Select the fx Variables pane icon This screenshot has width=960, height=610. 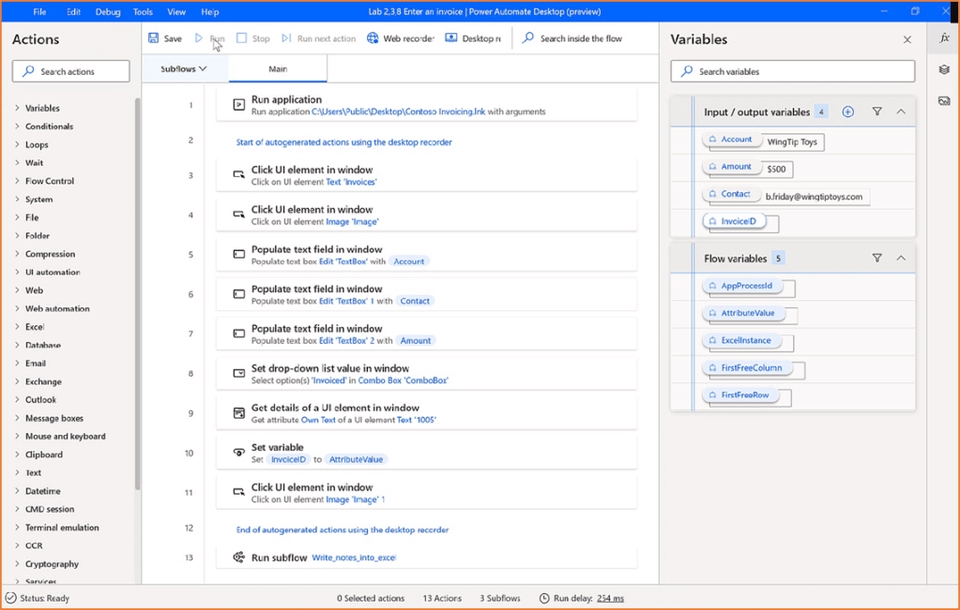click(944, 38)
